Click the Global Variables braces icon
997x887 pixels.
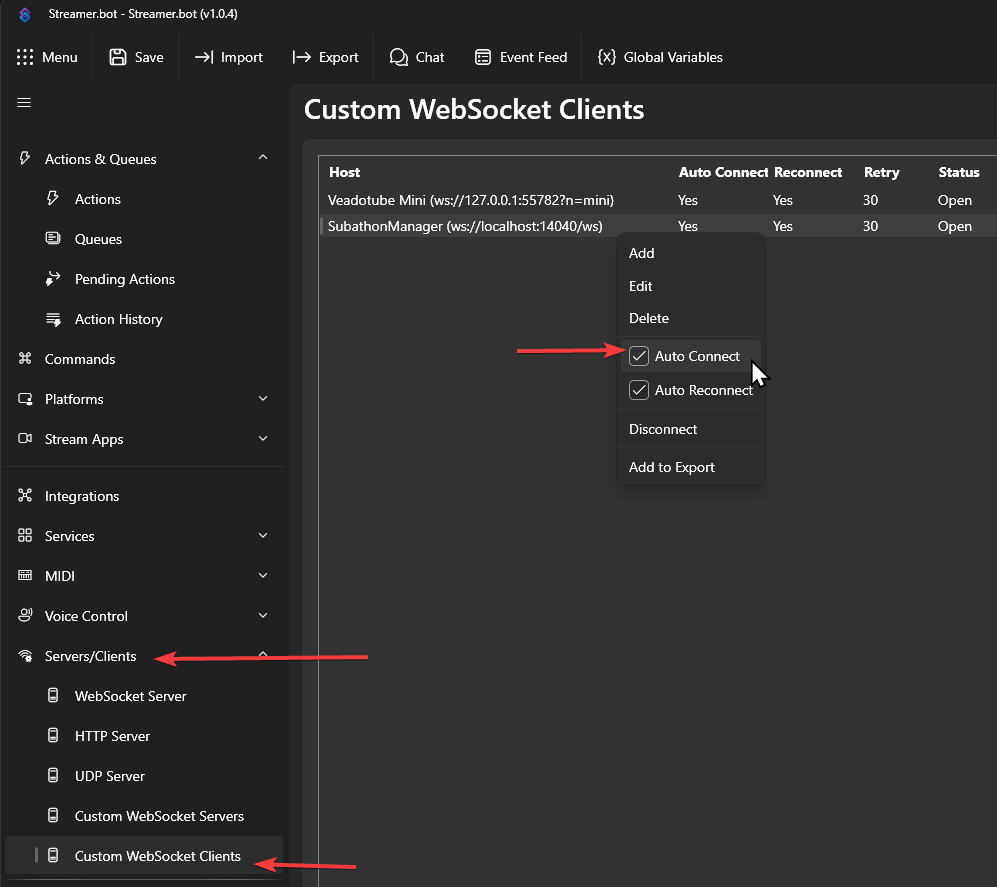pyautogui.click(x=606, y=57)
